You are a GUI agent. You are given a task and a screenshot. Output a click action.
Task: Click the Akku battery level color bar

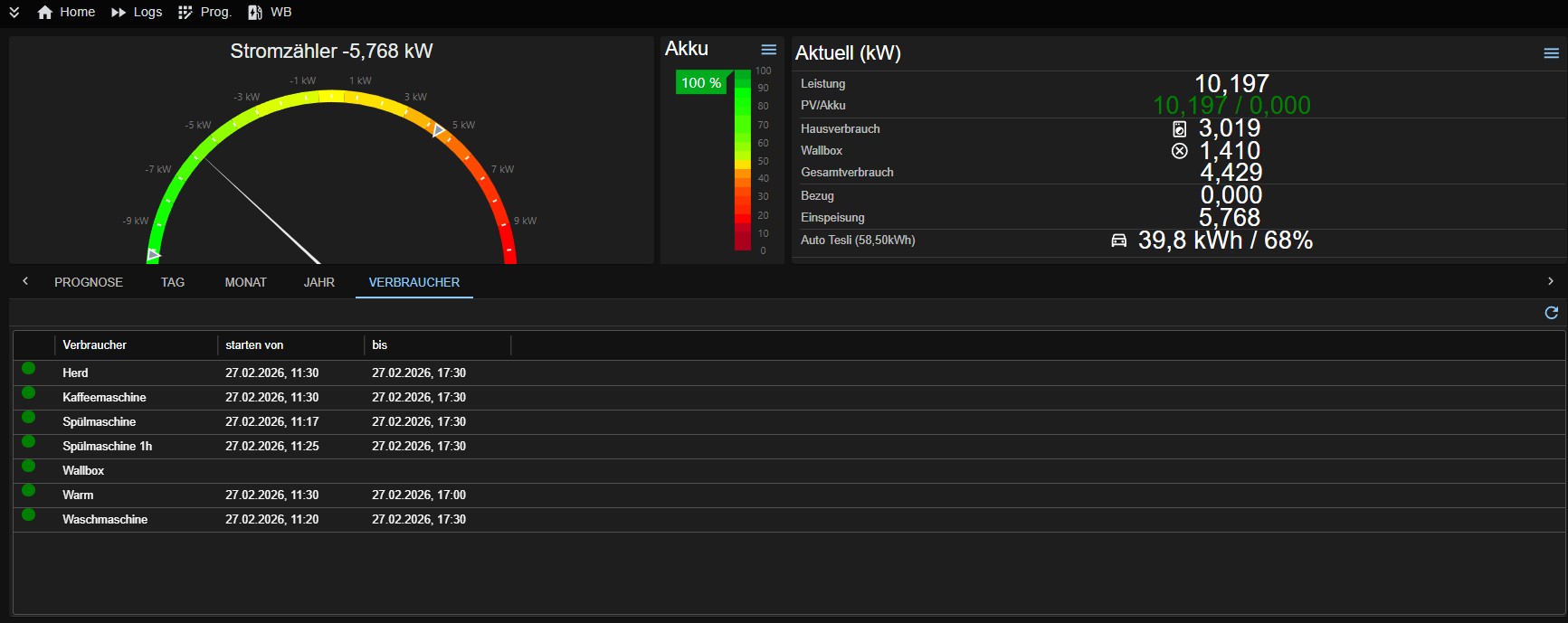743,160
